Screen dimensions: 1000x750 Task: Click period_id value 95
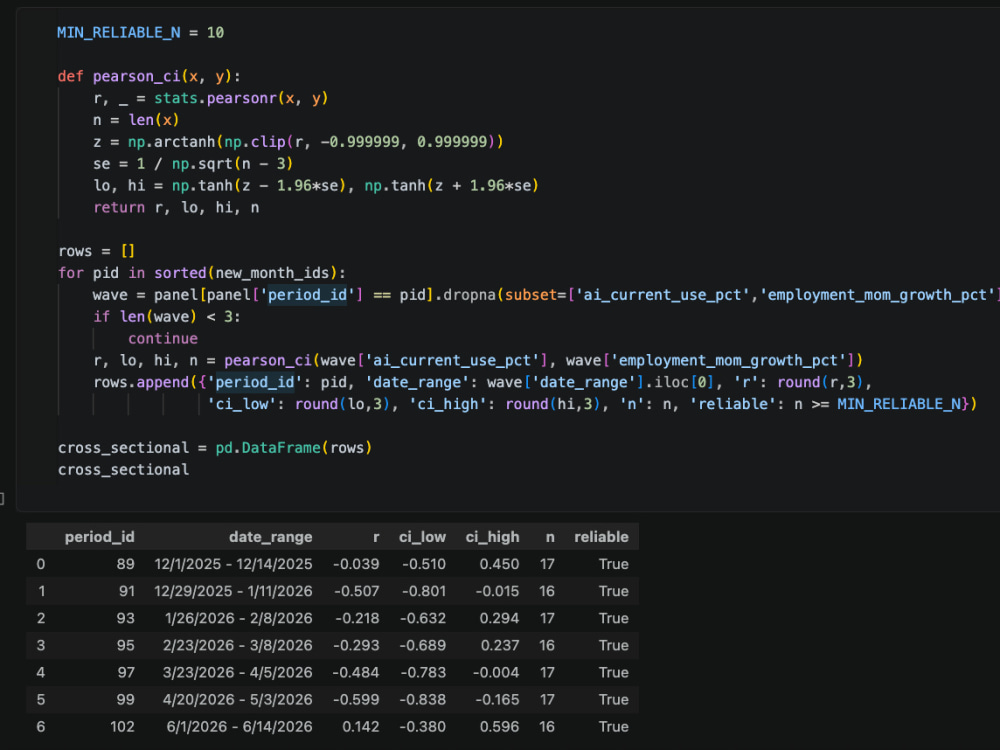click(126, 645)
